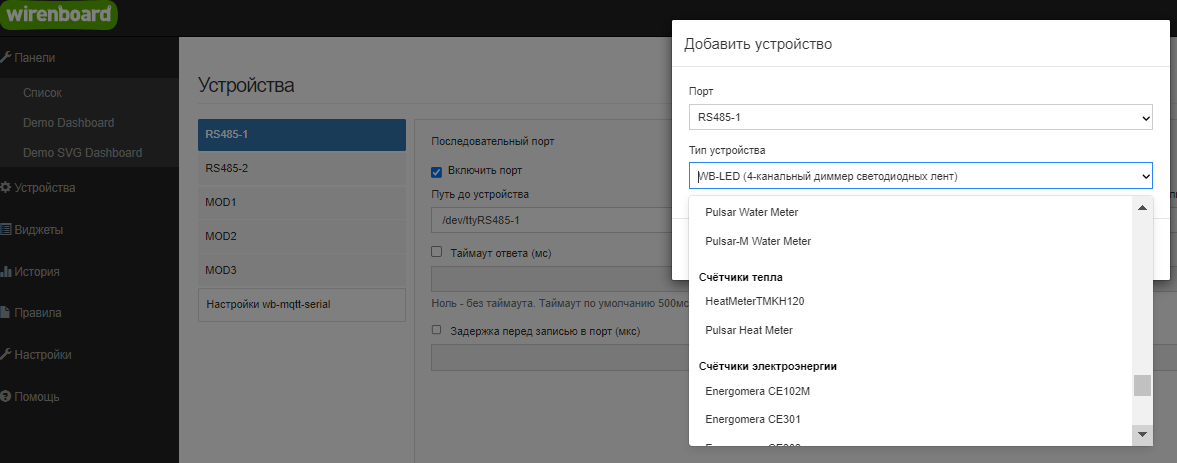1177x463 pixels.
Task: Enable the Таймаут ответа (мс) checkbox
Action: point(436,252)
